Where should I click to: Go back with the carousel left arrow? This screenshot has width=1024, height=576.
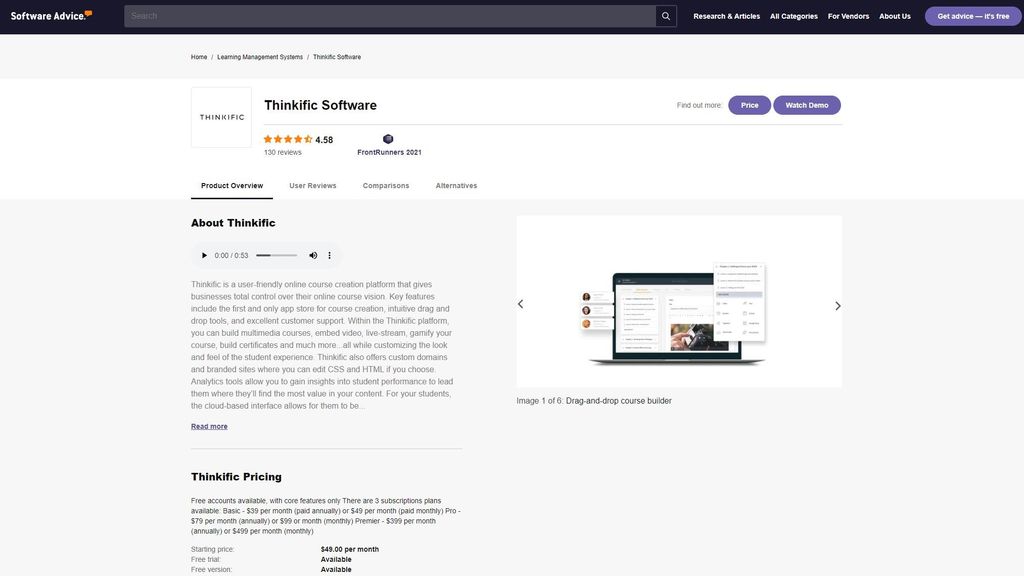518,302
